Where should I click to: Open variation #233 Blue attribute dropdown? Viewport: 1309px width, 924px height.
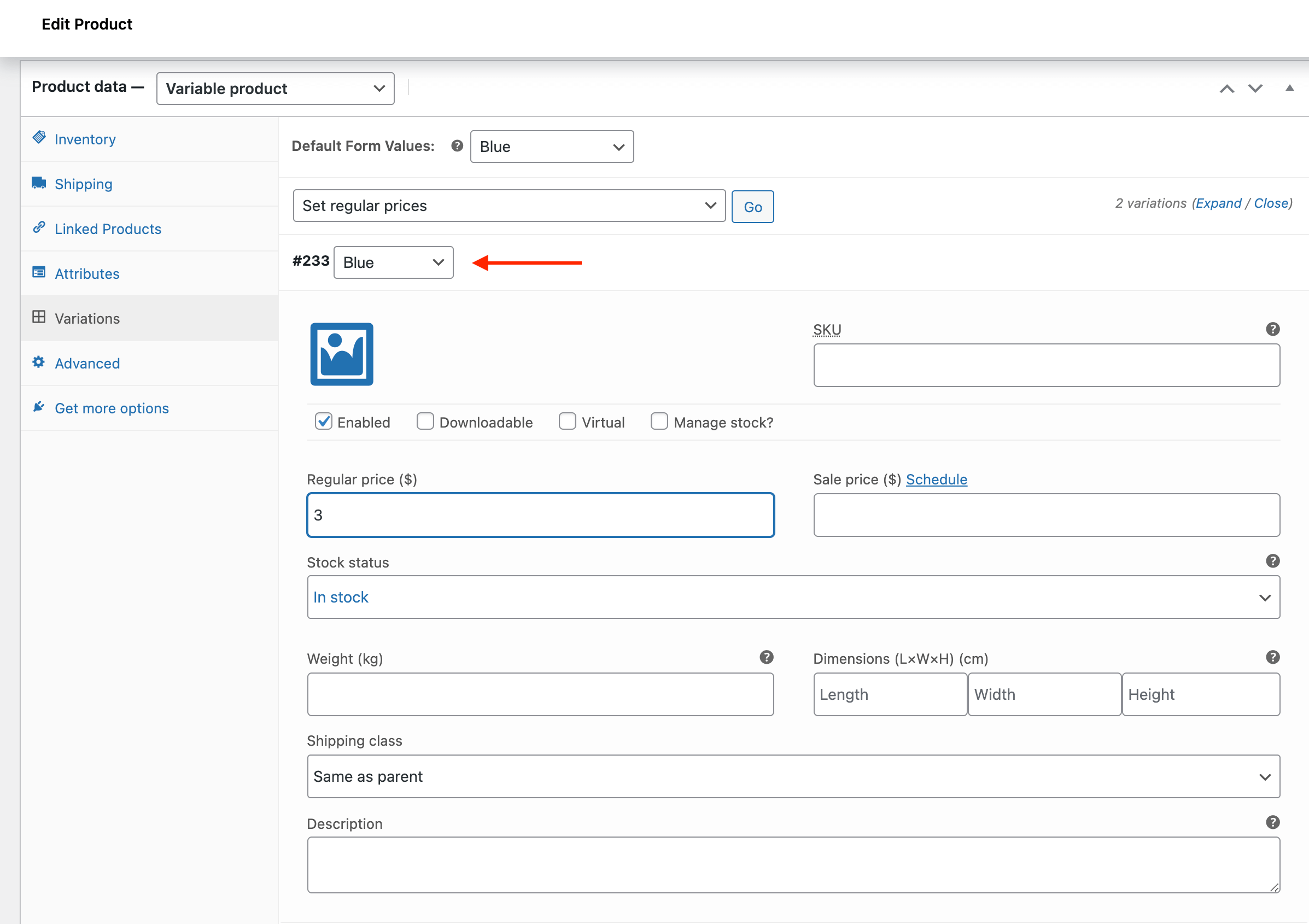(x=393, y=262)
